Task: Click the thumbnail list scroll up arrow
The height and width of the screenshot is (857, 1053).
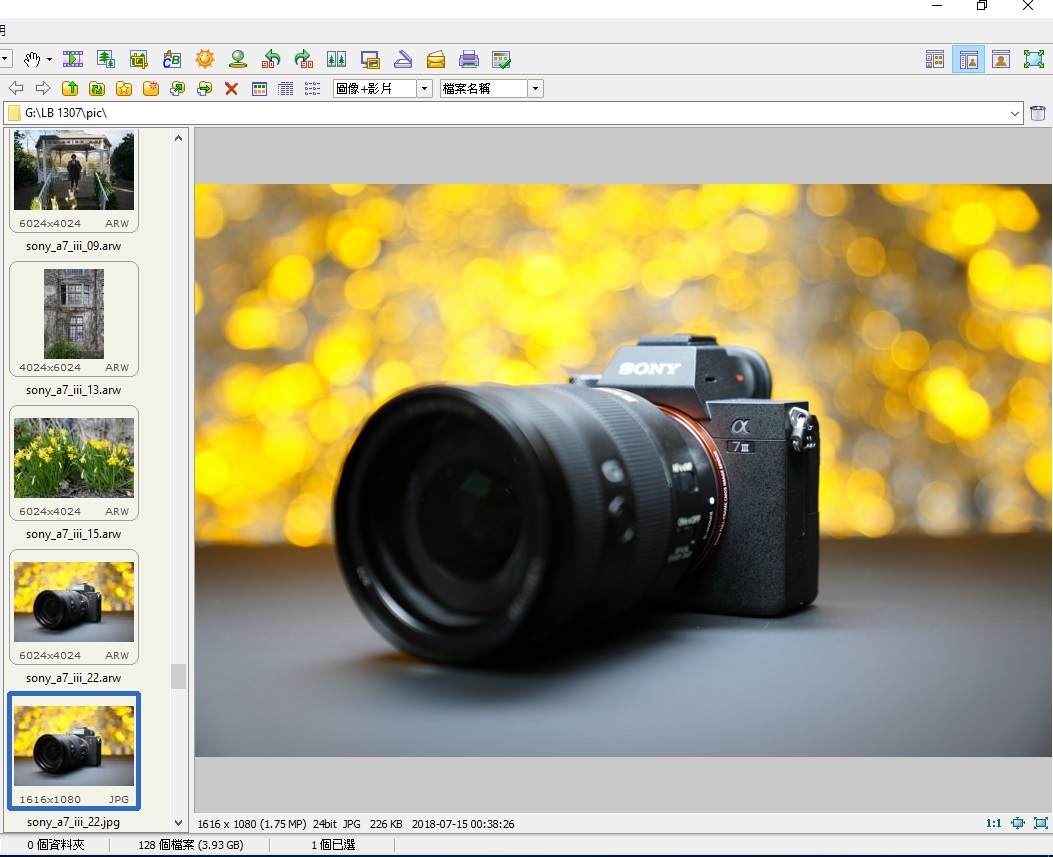Action: click(178, 138)
